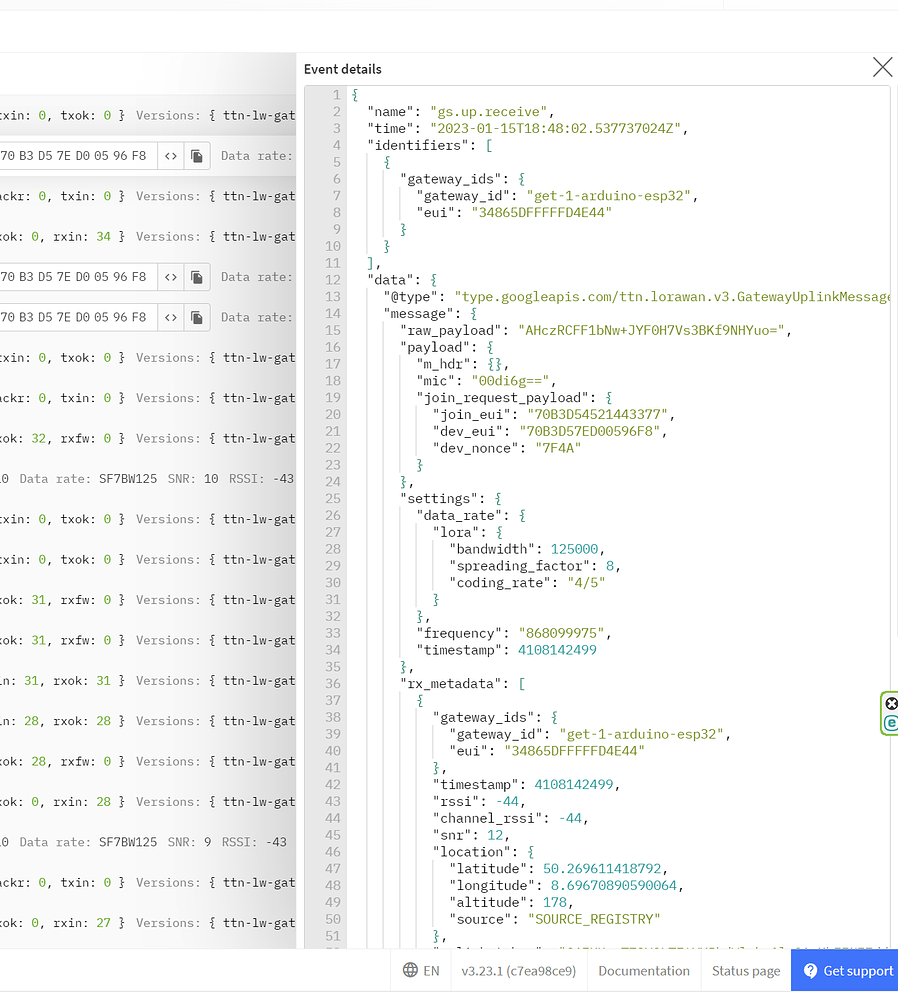Copy the topmost DevEUI value to clipboard
Viewport: 898px width, 999px height.
tap(197, 156)
